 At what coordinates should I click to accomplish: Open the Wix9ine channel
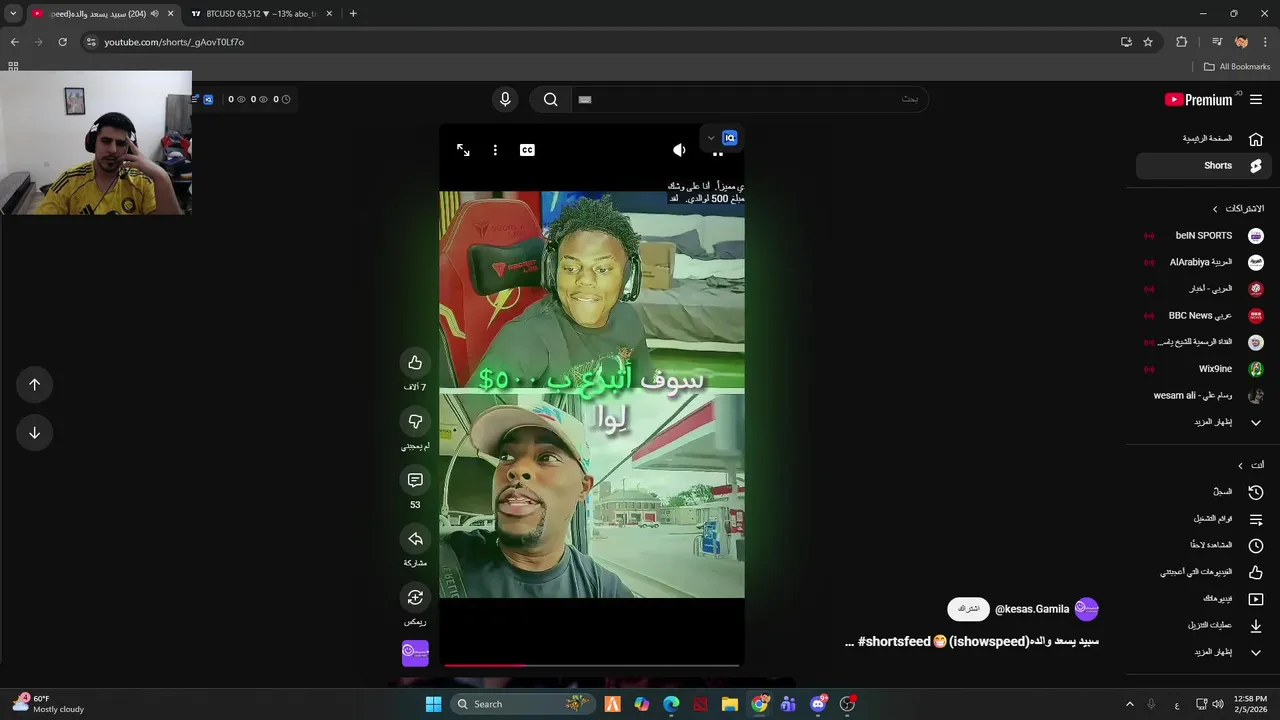(1203, 369)
